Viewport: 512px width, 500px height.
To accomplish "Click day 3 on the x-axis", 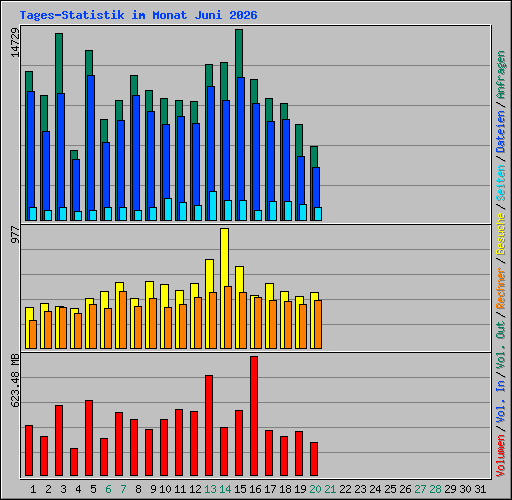I will click(x=63, y=489).
